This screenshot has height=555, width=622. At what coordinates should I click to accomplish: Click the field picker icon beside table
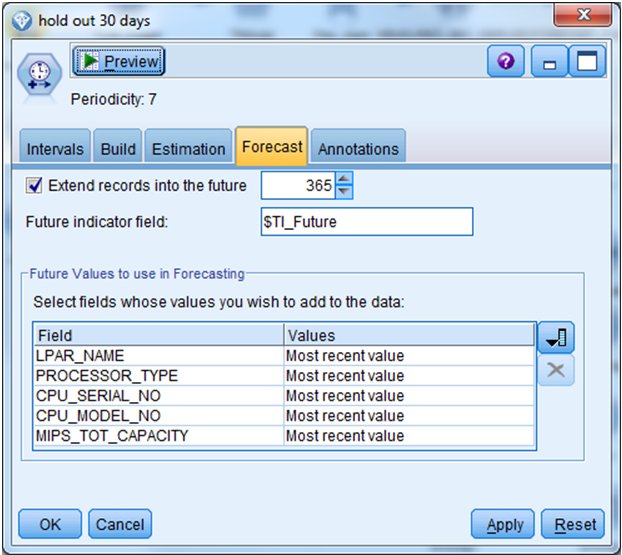point(555,339)
